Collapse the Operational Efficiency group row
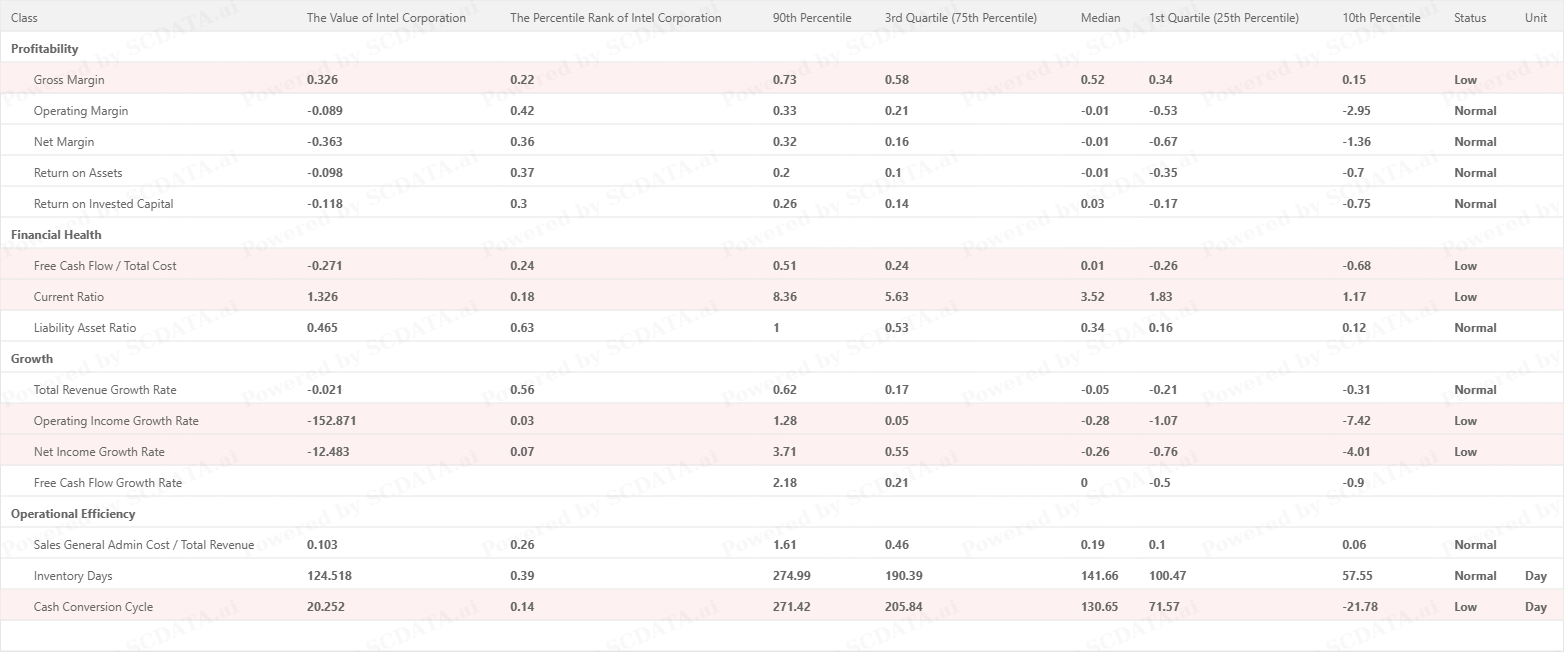This screenshot has width=1564, height=652. pos(73,514)
